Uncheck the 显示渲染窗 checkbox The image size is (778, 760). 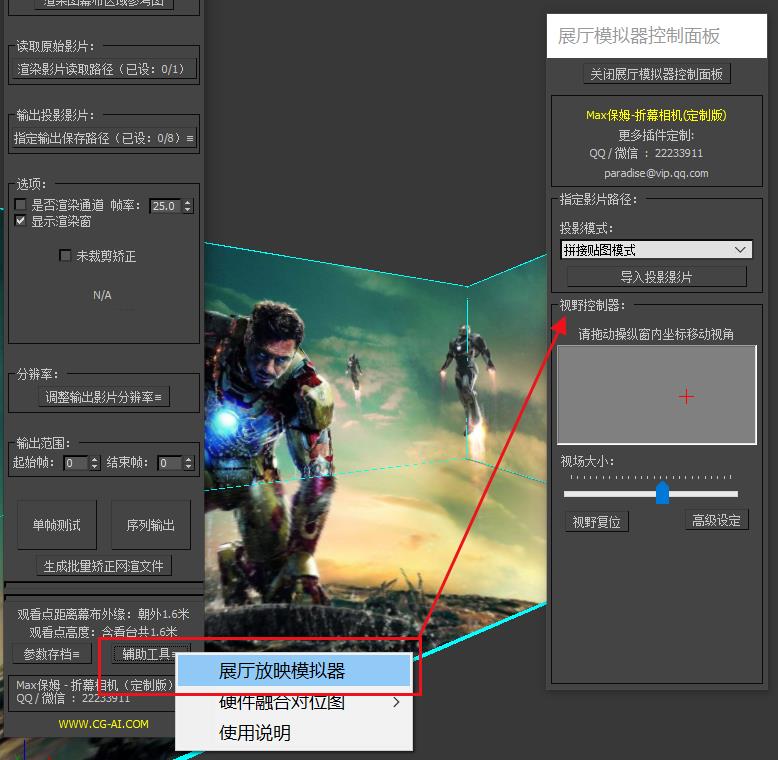pyautogui.click(x=21, y=221)
